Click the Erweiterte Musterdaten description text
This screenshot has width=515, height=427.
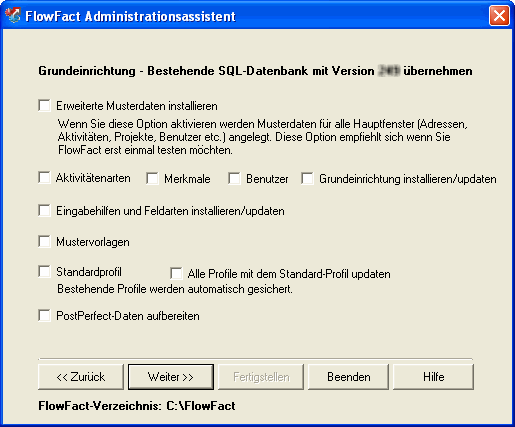point(263,137)
